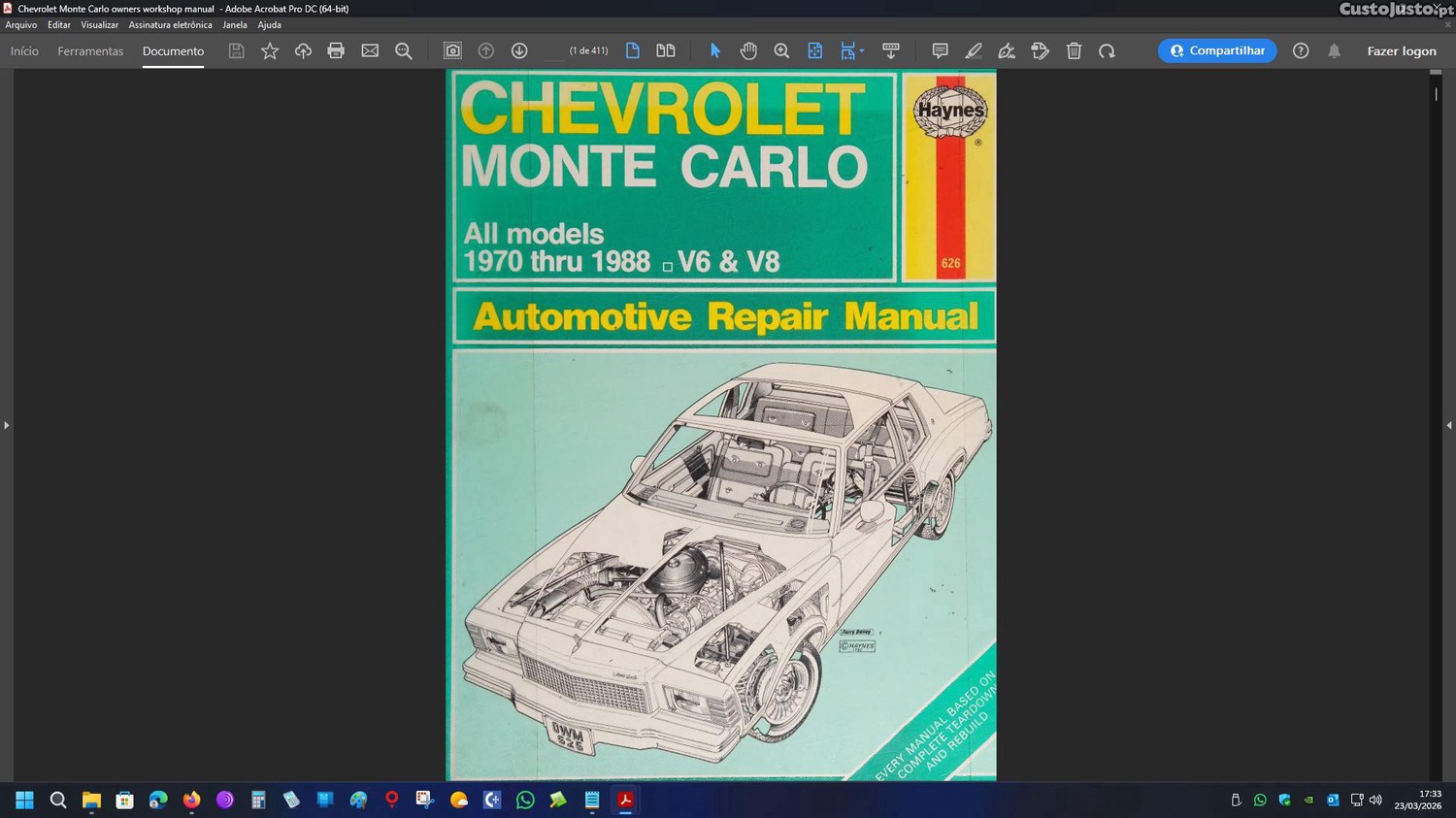The image size is (1456, 818).
Task: Expand the left navigation pane
Action: pyautogui.click(x=6, y=425)
